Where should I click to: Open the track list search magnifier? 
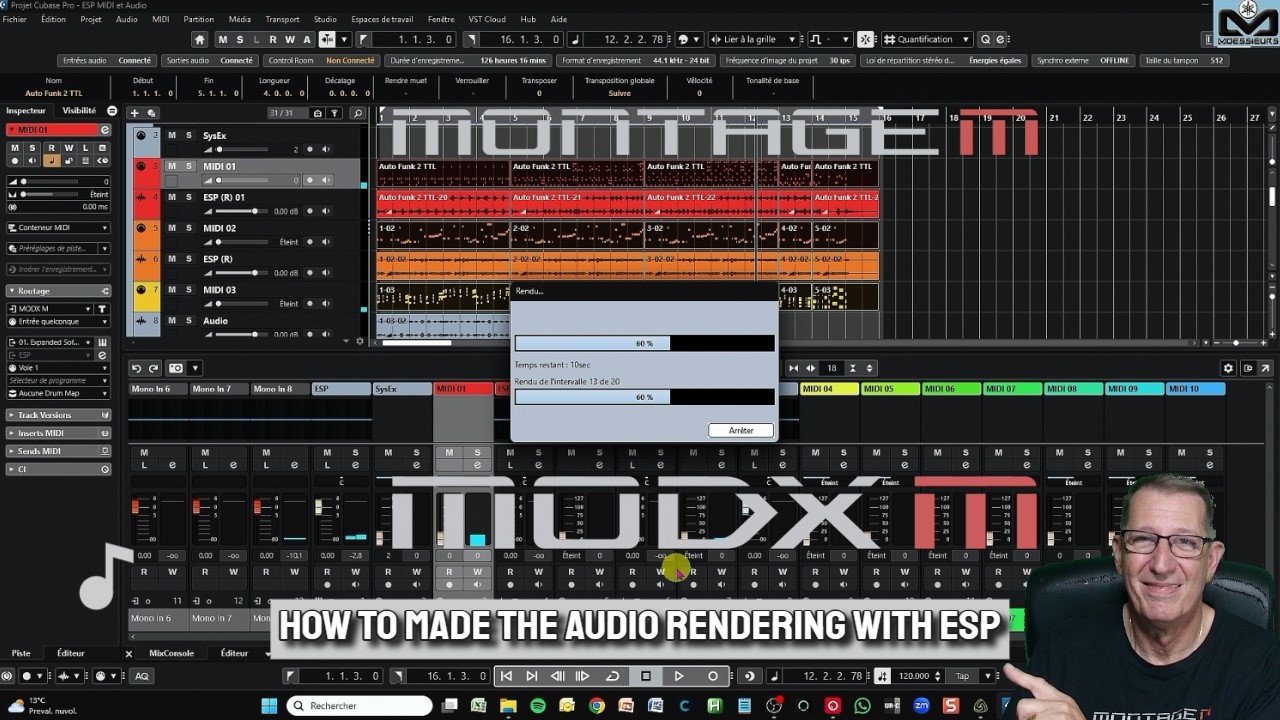[358, 113]
